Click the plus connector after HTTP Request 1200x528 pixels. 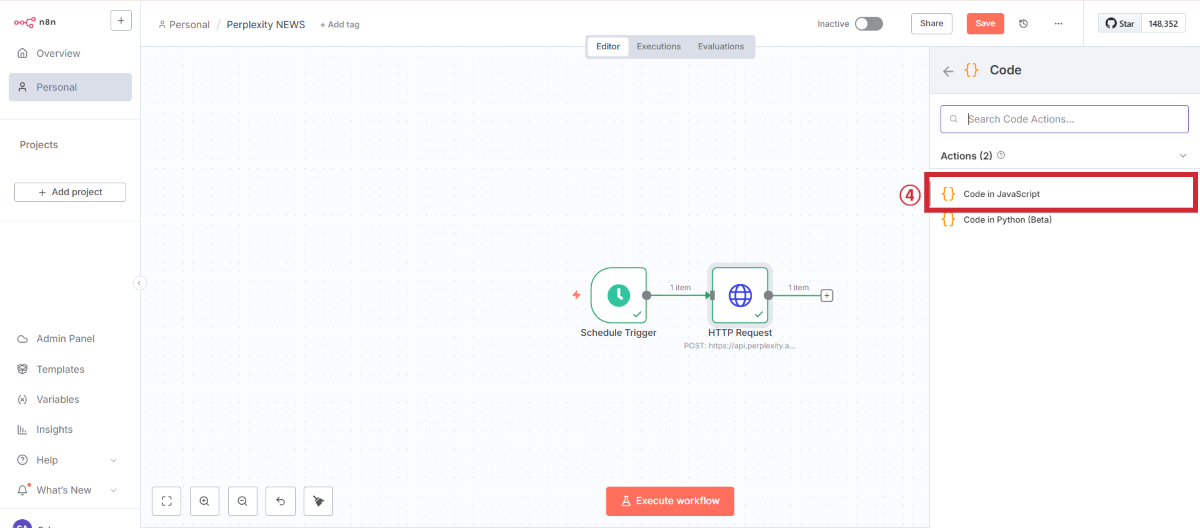click(827, 295)
